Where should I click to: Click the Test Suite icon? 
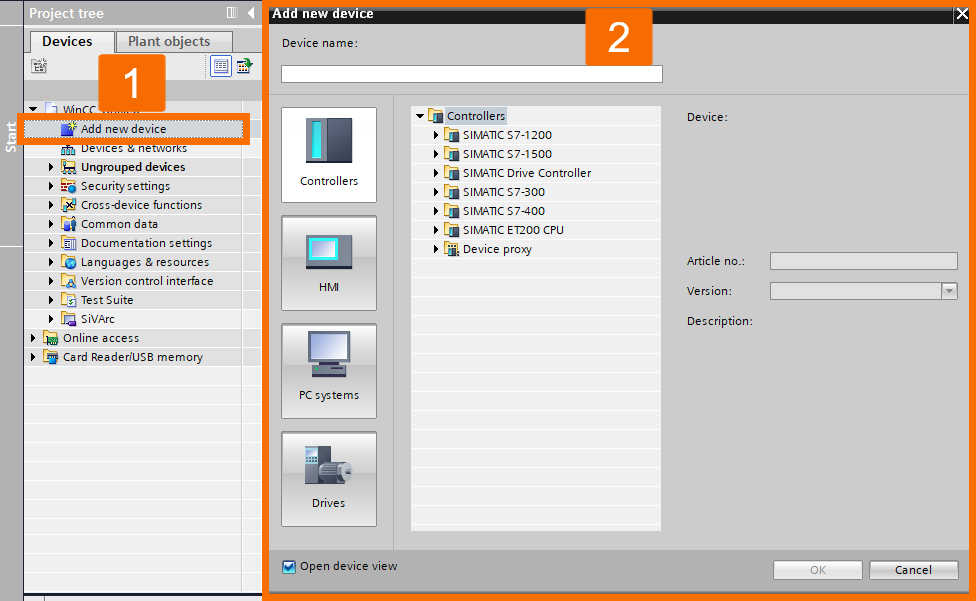click(x=68, y=300)
